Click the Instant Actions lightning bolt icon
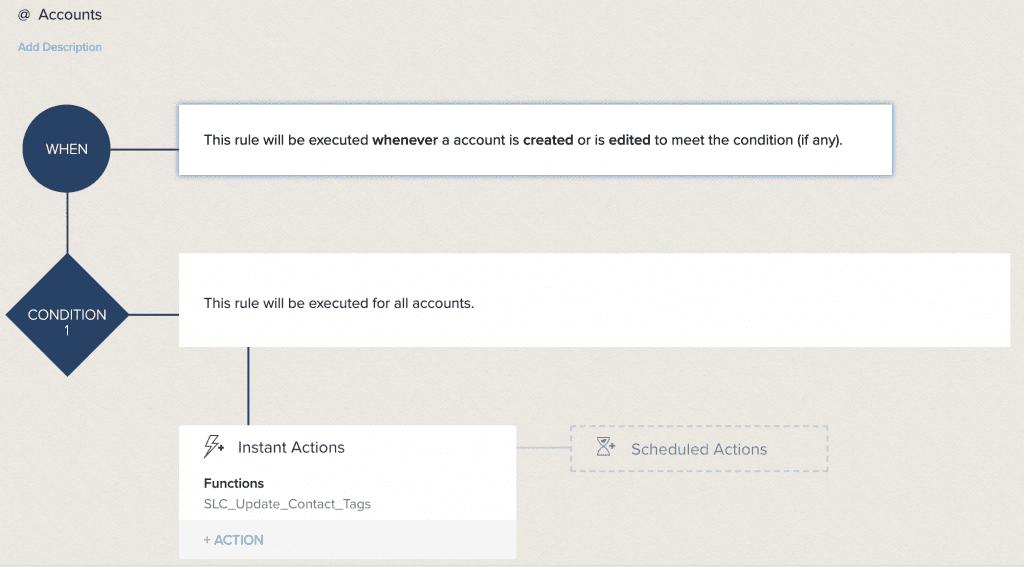Viewport: 1024px width, 567px height. point(214,447)
